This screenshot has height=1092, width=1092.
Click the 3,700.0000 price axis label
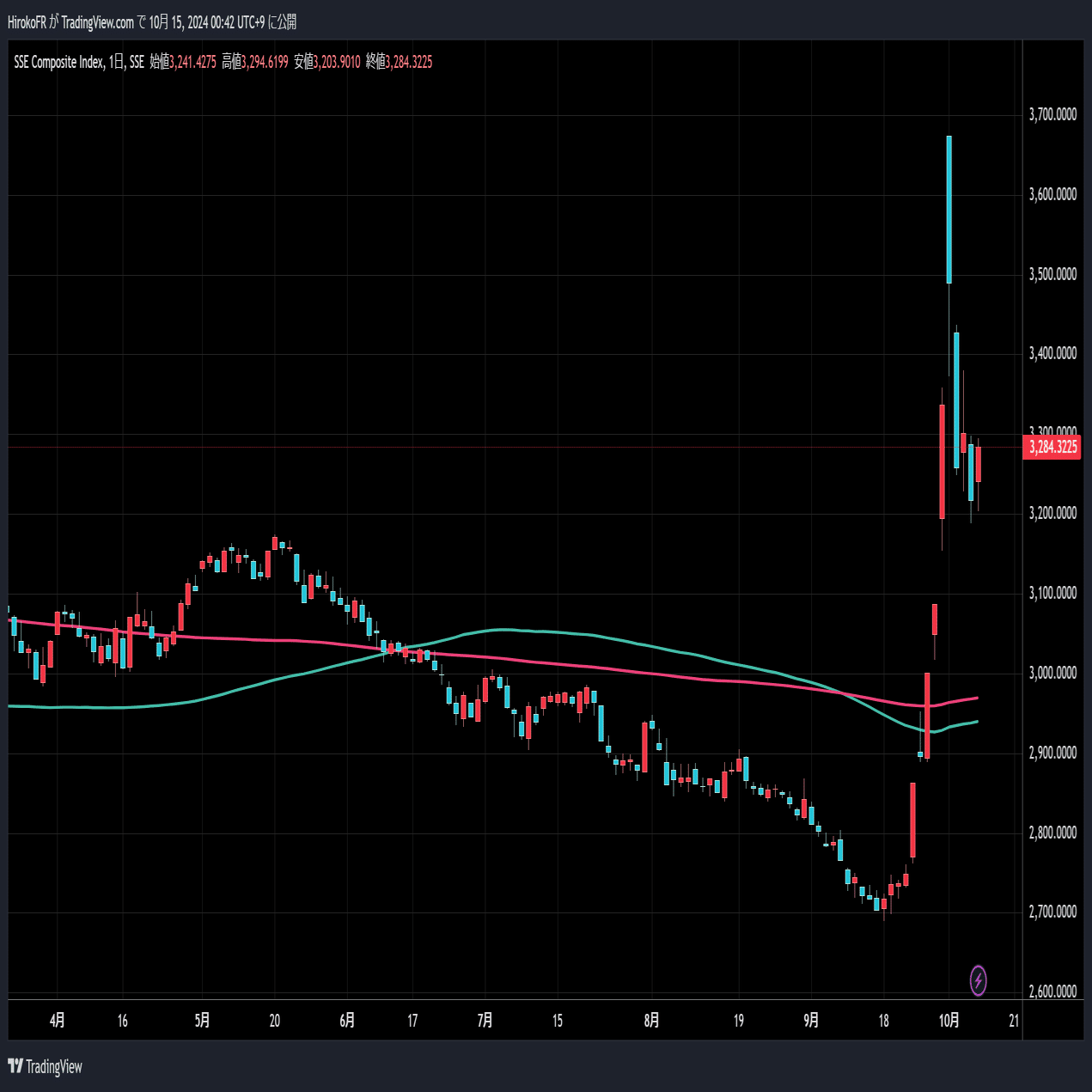click(1052, 114)
